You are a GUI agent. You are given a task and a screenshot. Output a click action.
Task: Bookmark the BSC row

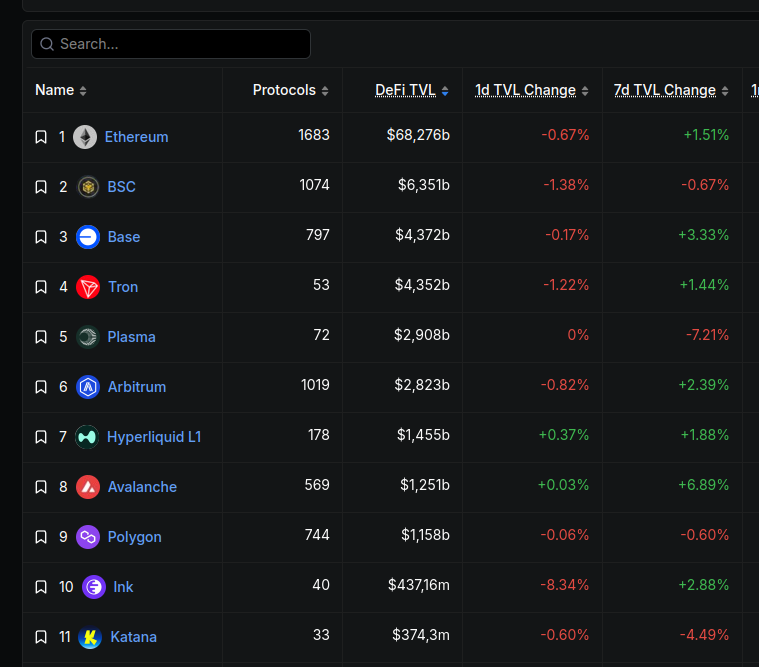pos(41,187)
